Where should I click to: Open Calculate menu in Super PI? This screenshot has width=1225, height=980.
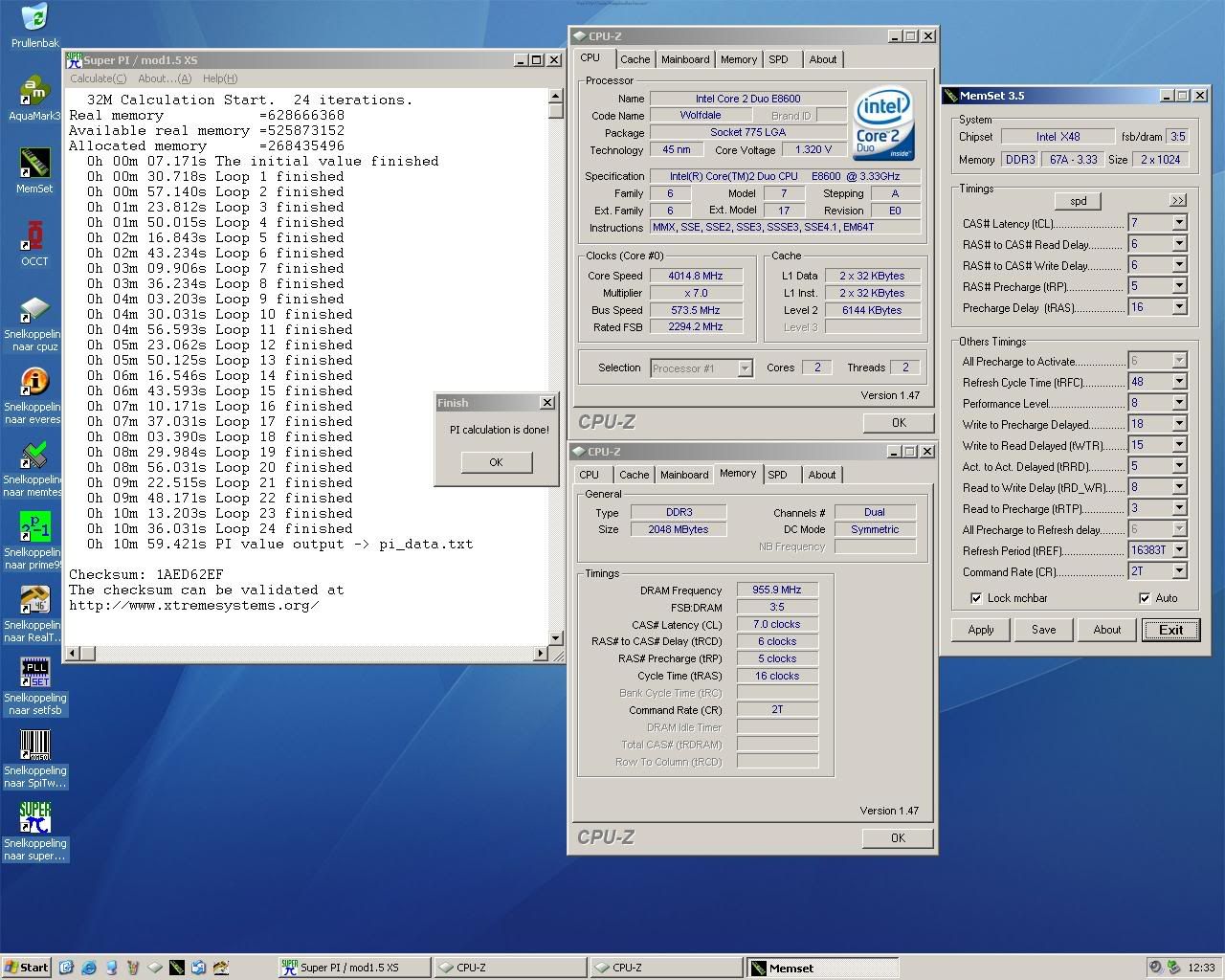pyautogui.click(x=98, y=78)
